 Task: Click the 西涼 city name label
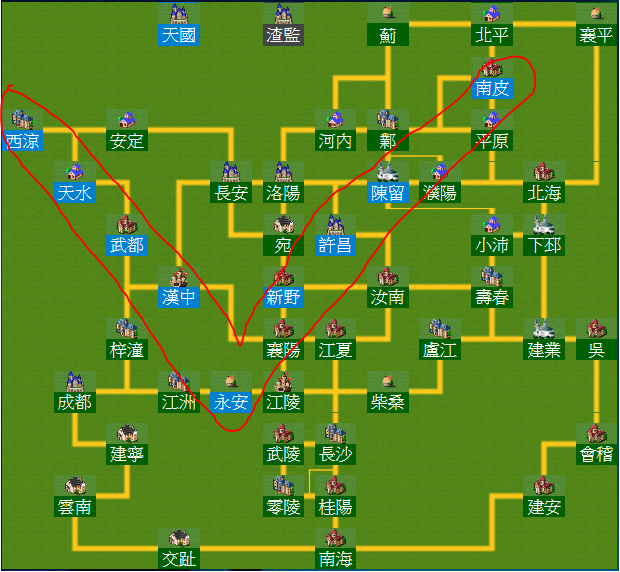pyautogui.click(x=22, y=141)
